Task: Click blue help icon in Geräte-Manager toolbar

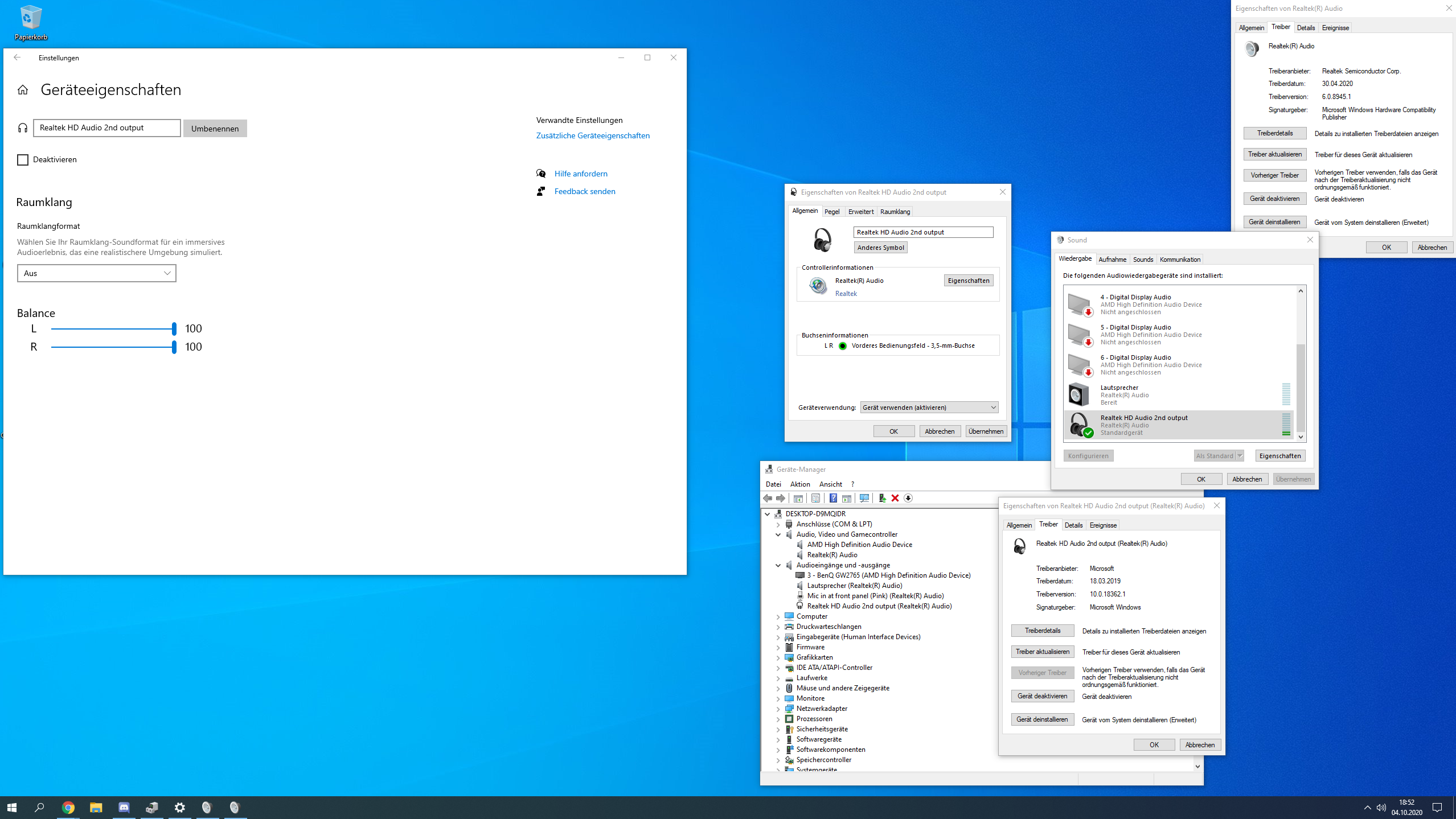Action: point(833,498)
